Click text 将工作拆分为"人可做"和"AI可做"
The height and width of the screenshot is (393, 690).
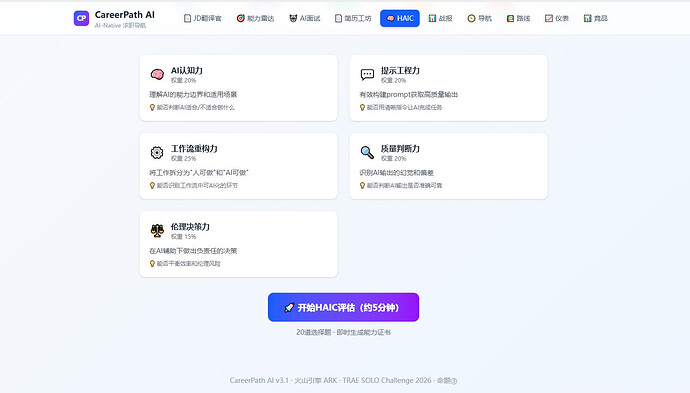pos(199,173)
